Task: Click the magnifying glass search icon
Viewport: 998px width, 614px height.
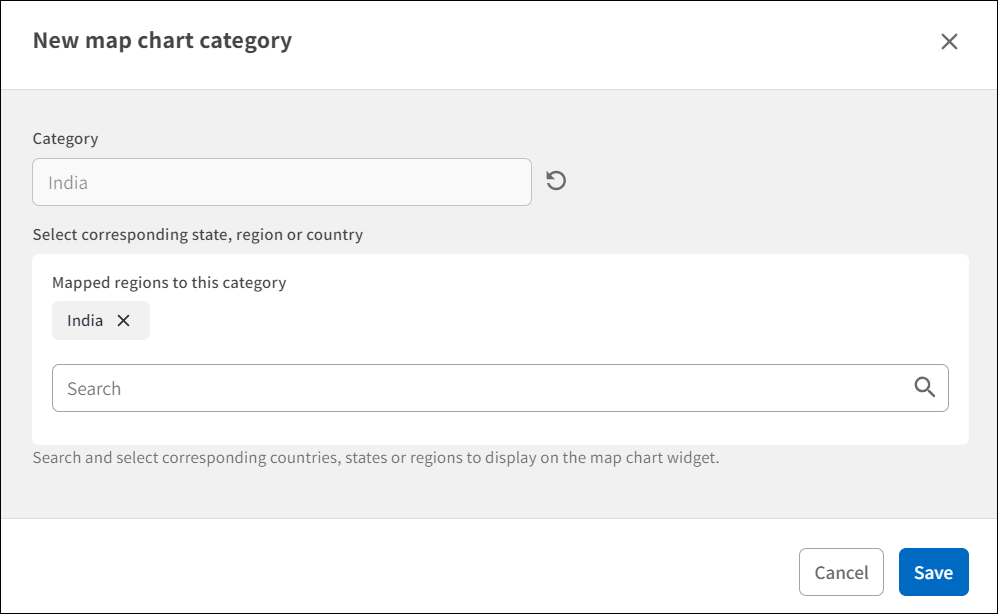Action: 925,388
